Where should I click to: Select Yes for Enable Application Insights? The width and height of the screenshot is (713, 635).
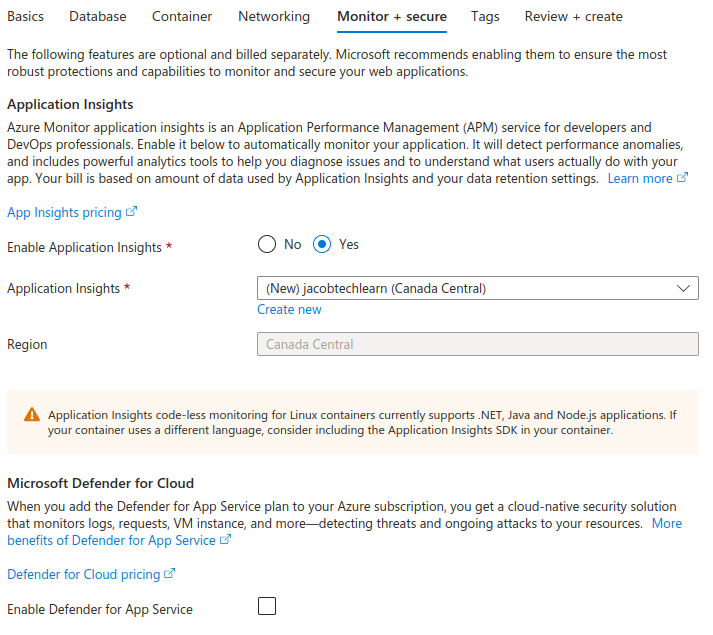click(323, 244)
